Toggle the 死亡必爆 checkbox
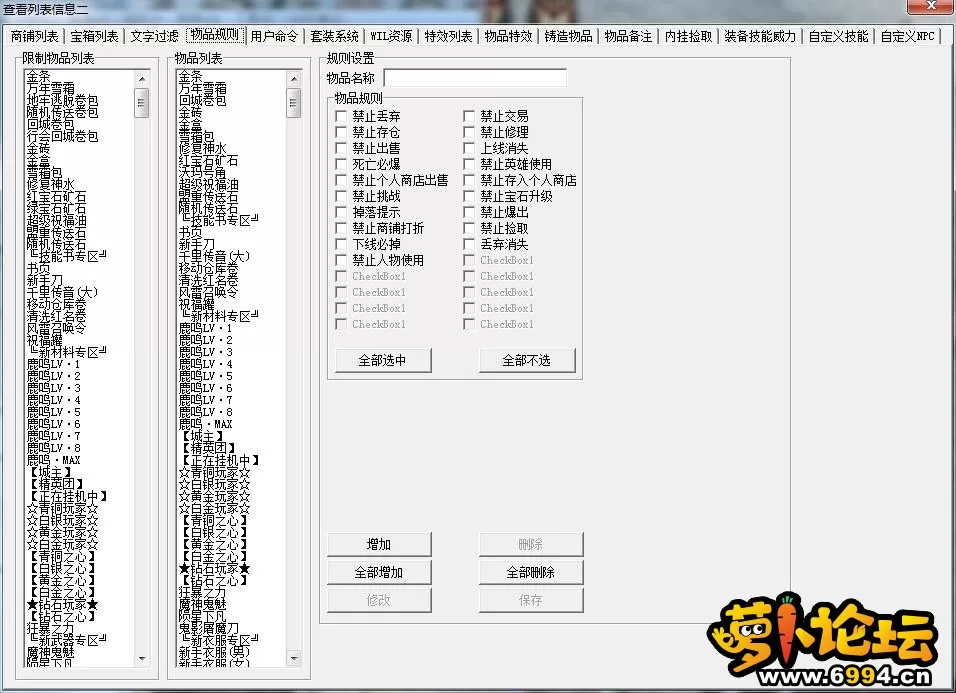956x693 pixels. [341, 164]
